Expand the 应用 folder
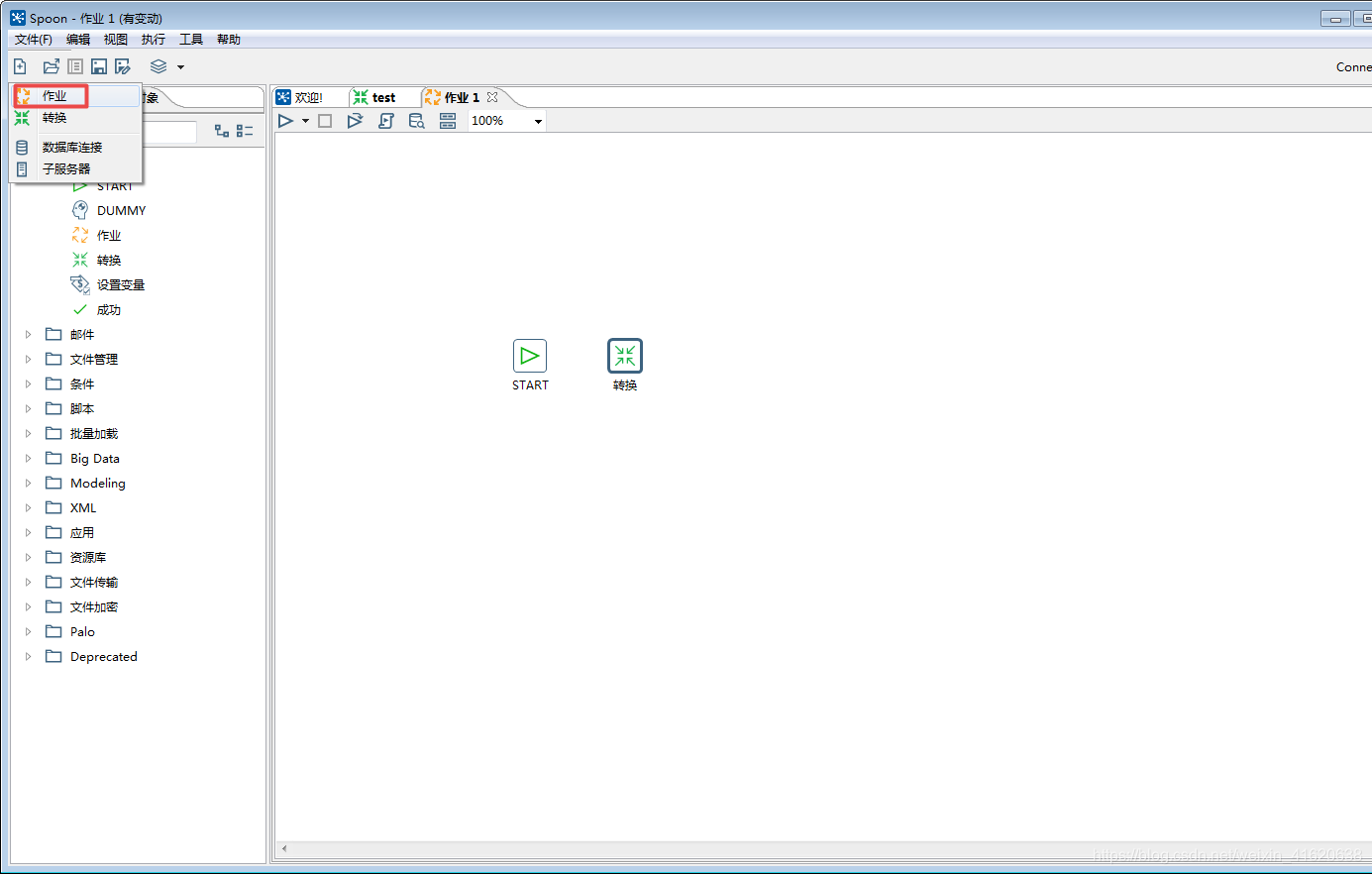 click(28, 533)
